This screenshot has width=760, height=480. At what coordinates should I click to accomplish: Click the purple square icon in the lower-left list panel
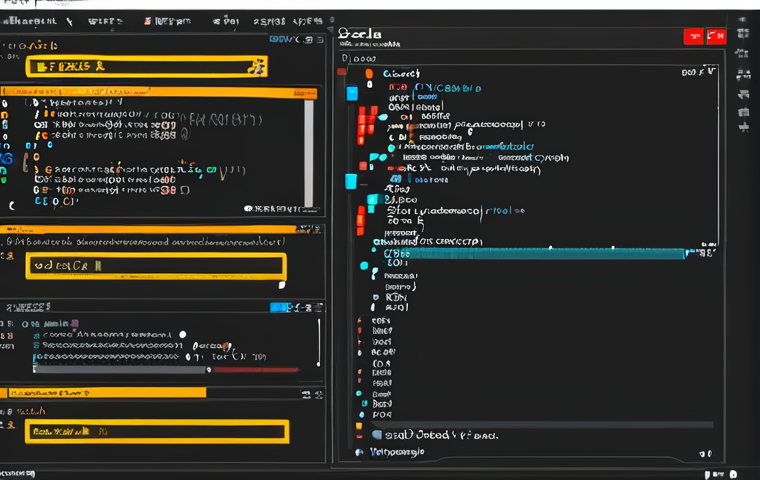coord(75,323)
